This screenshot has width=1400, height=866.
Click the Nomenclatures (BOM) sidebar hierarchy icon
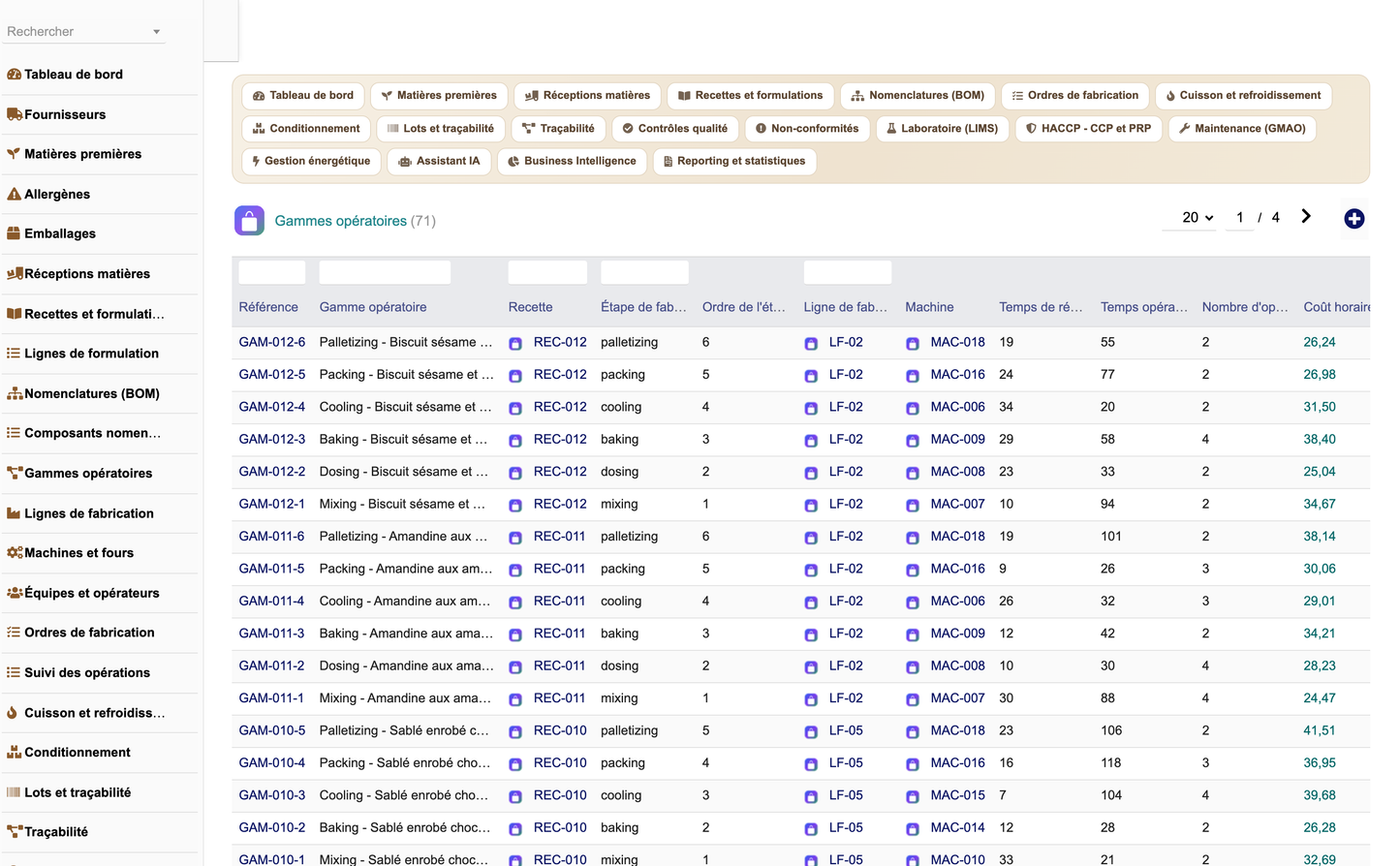15,394
